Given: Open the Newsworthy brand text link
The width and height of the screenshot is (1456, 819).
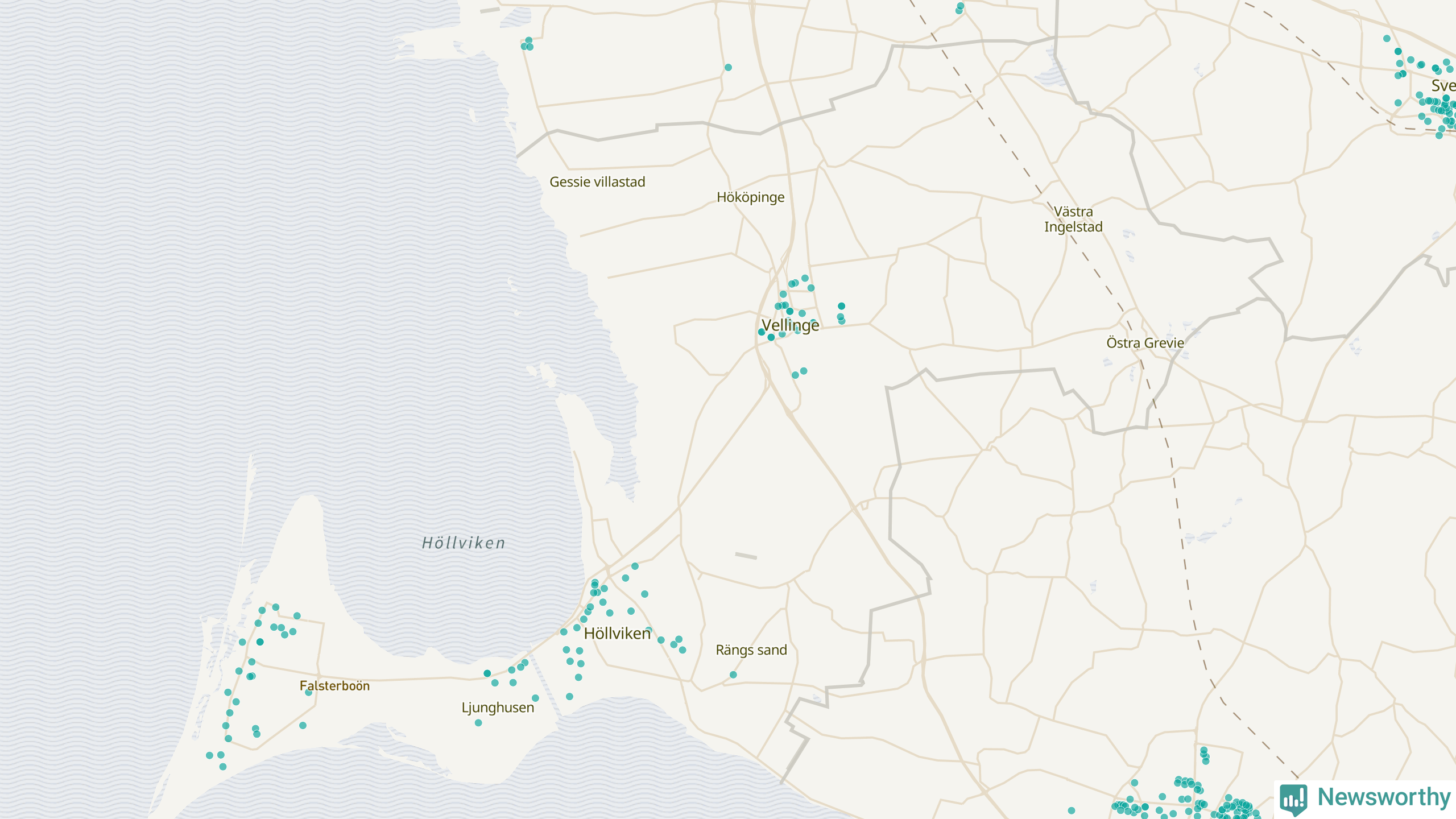Looking at the screenshot, I should [1384, 797].
